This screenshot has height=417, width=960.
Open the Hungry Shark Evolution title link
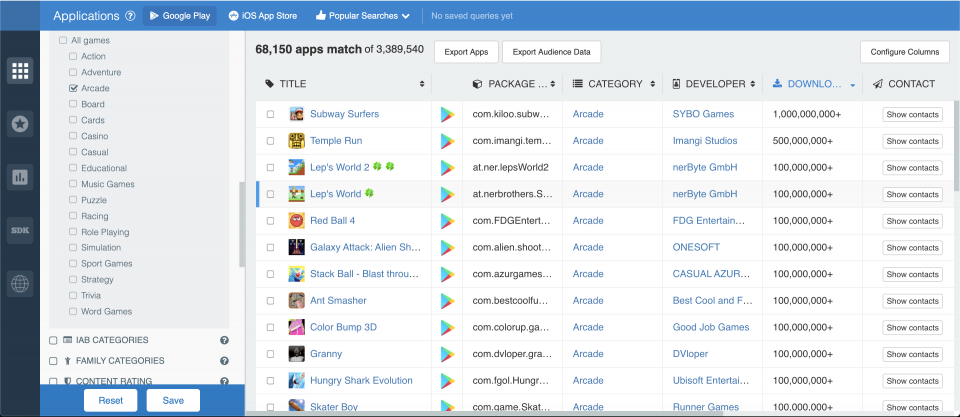tap(361, 380)
